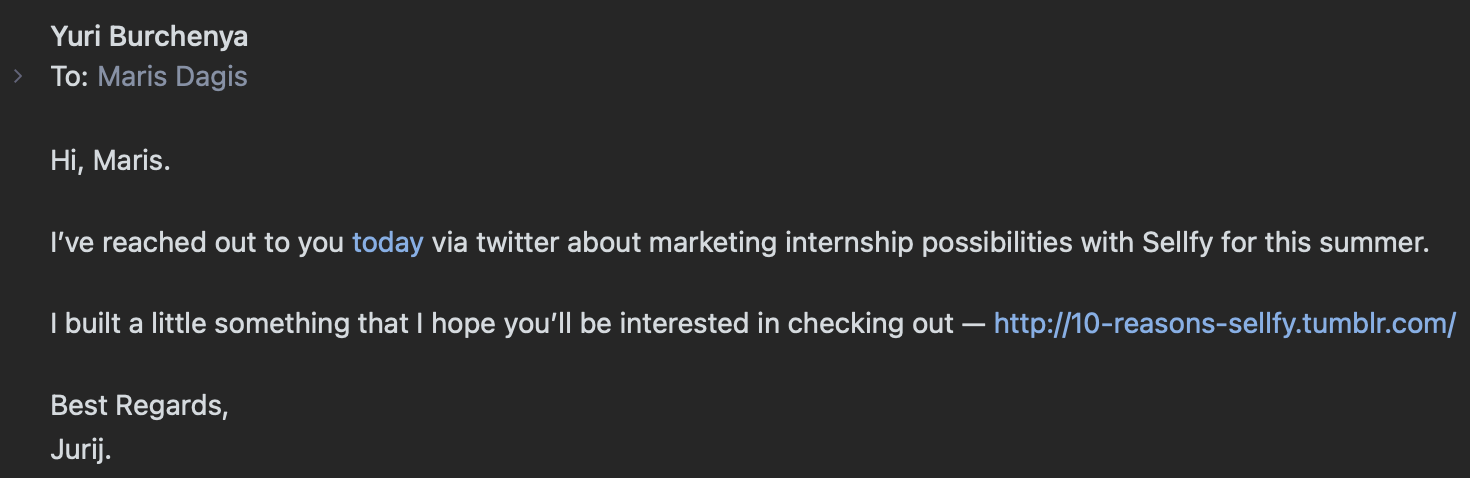Open the 10-reasons-sellfy.tumblr.com link
The image size is (1470, 478).
click(1225, 324)
